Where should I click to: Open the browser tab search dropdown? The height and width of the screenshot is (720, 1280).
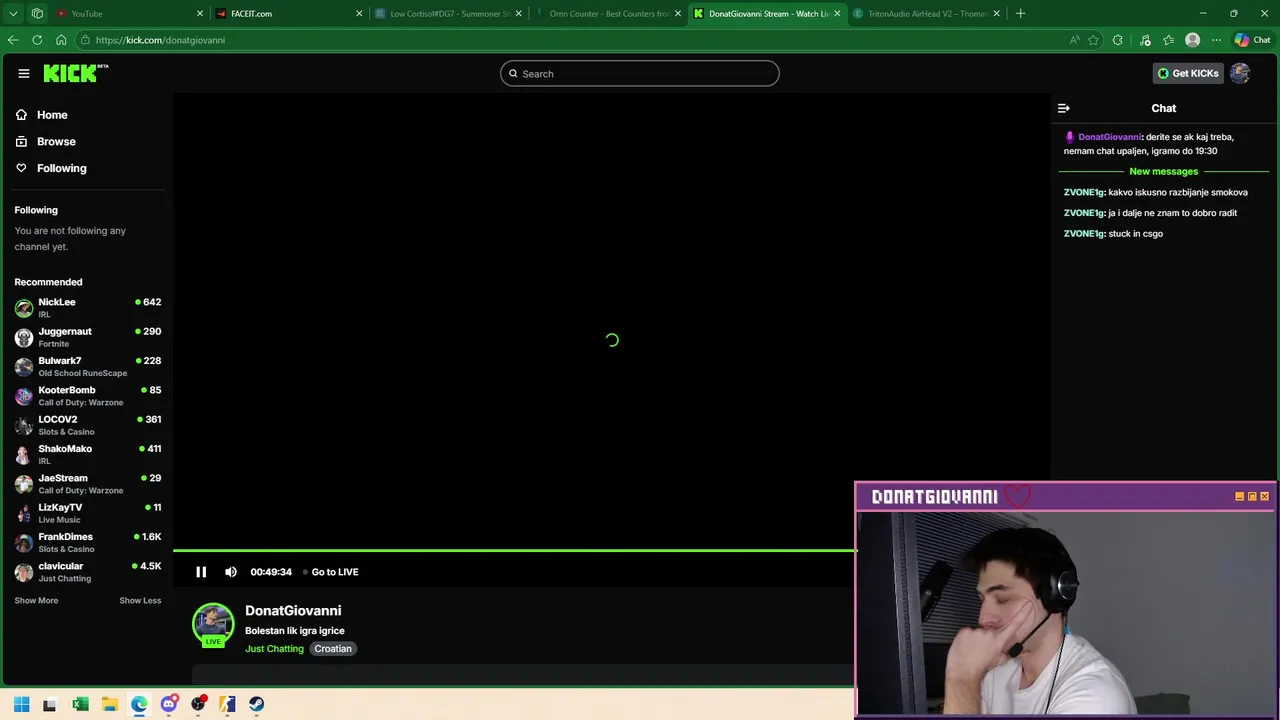click(13, 13)
